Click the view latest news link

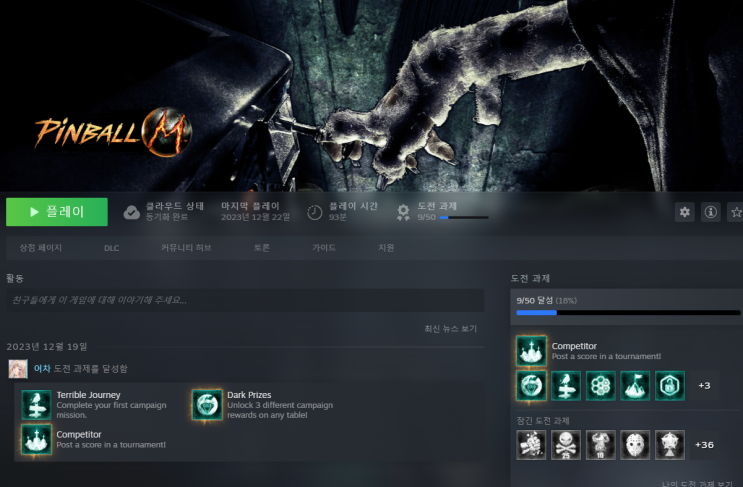(451, 328)
